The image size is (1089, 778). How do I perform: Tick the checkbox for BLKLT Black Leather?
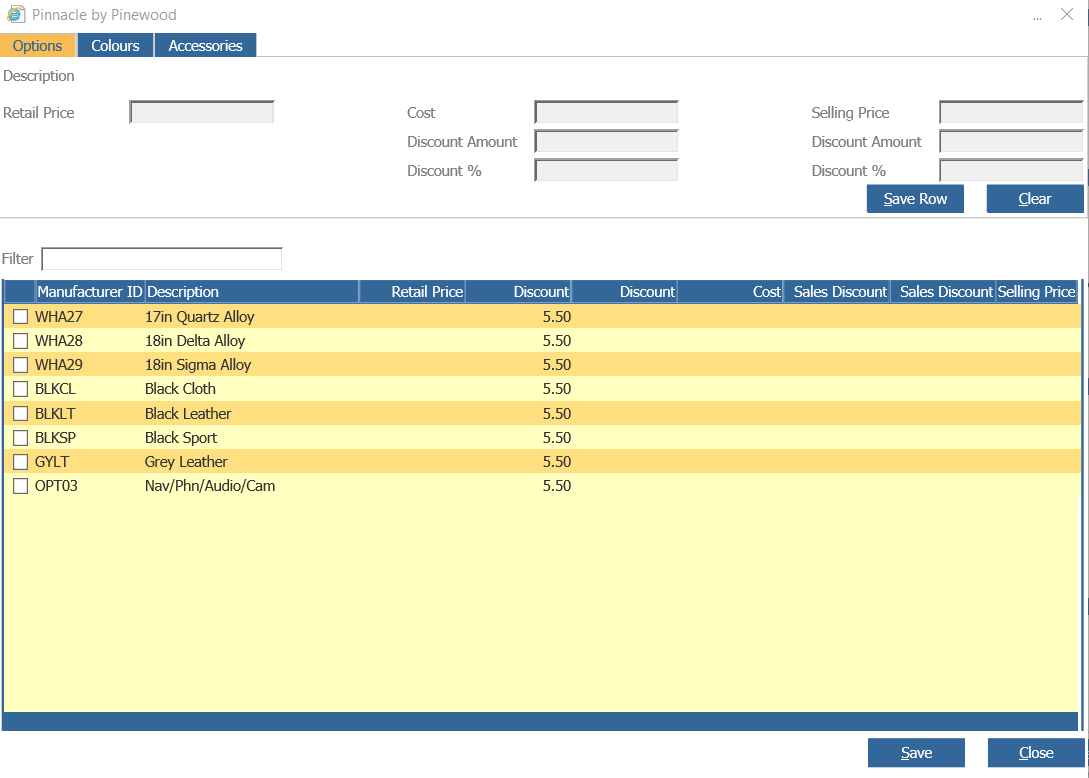point(21,414)
